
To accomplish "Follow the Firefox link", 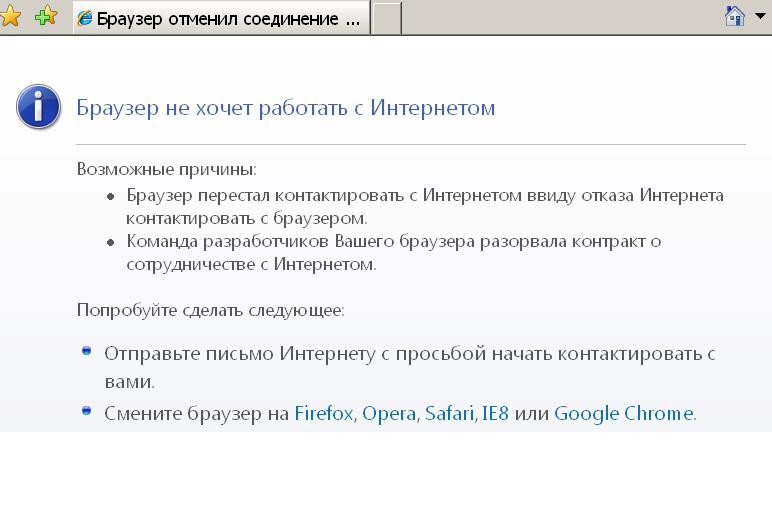I will tap(324, 413).
